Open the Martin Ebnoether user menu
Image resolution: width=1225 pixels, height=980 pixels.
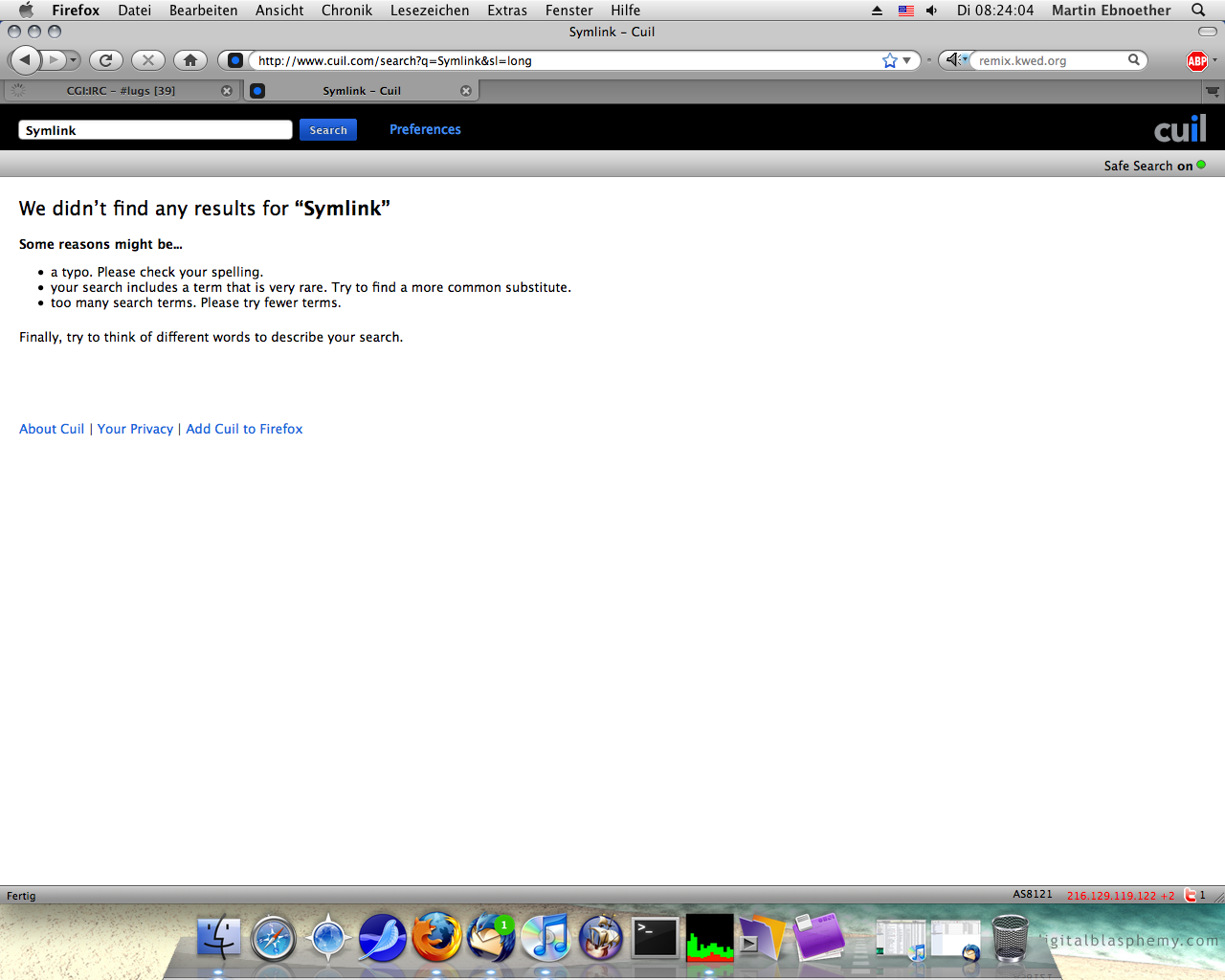click(1111, 10)
